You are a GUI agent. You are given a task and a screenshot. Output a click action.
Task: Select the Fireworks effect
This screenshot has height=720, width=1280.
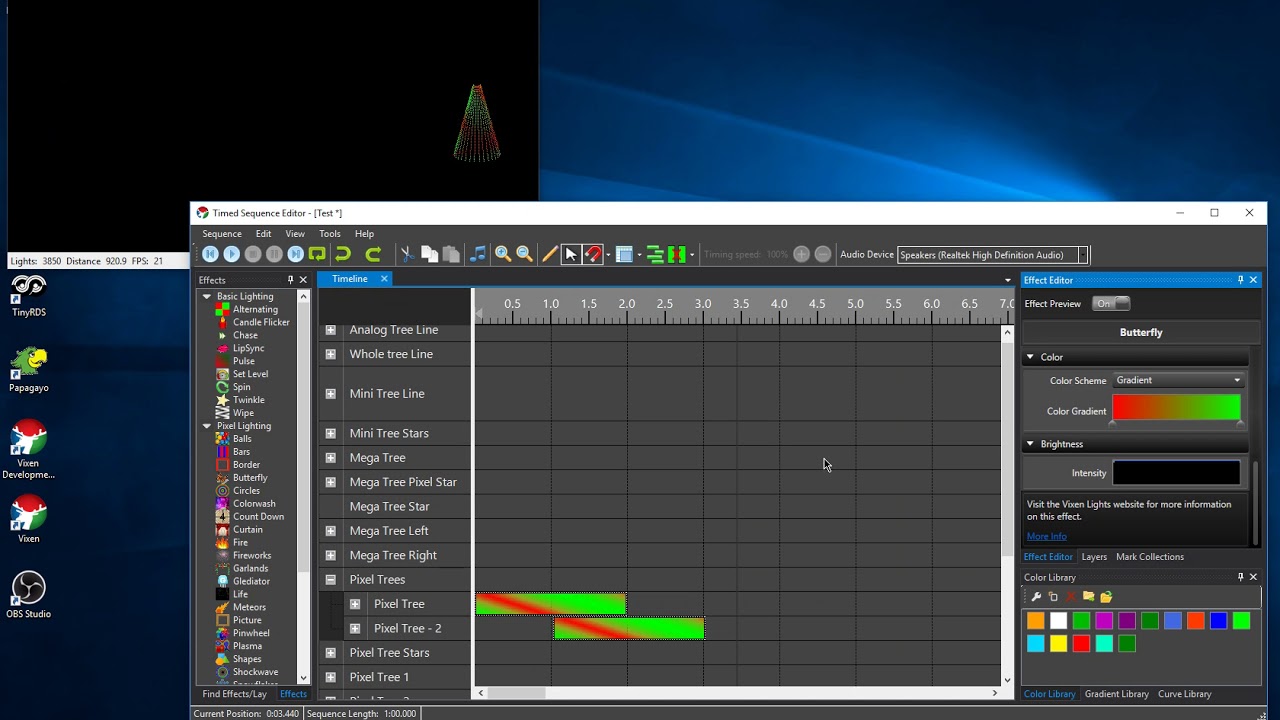click(x=252, y=556)
